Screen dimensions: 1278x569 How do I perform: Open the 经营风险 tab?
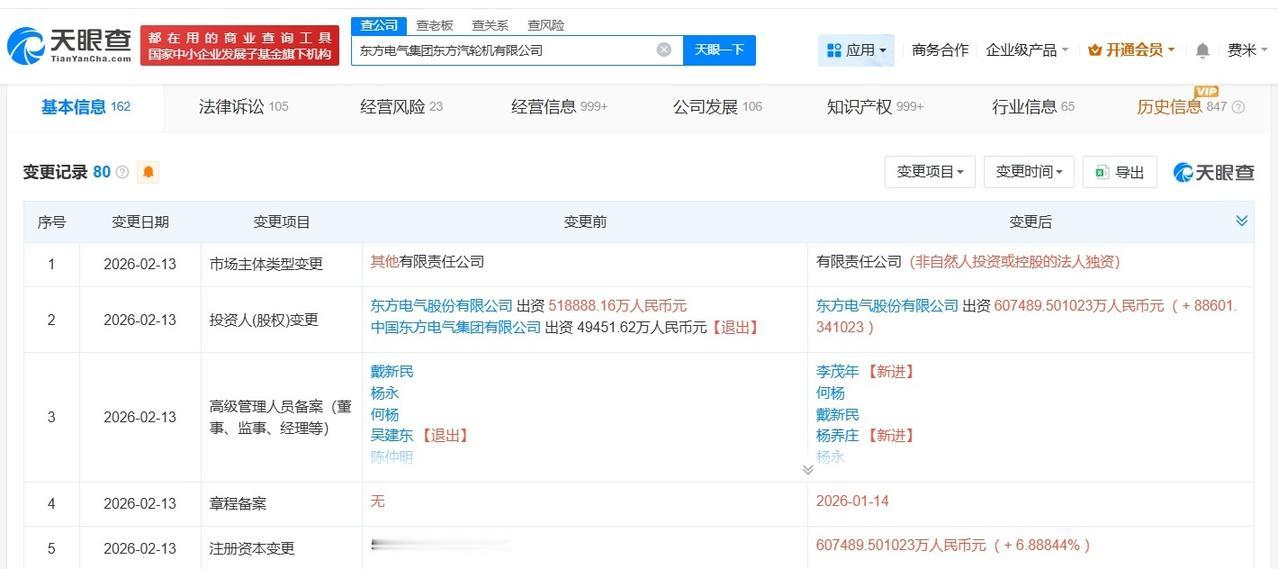coord(401,107)
